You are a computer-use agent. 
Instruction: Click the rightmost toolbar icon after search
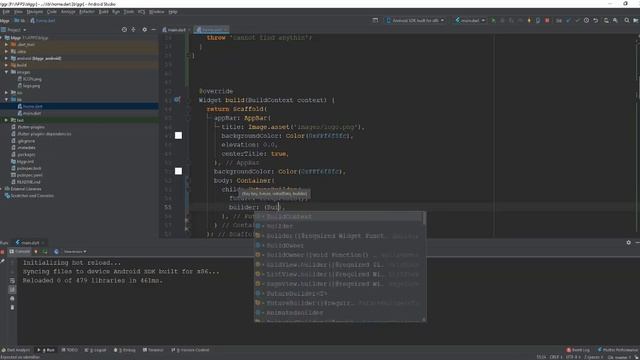pyautogui.click(x=636, y=20)
